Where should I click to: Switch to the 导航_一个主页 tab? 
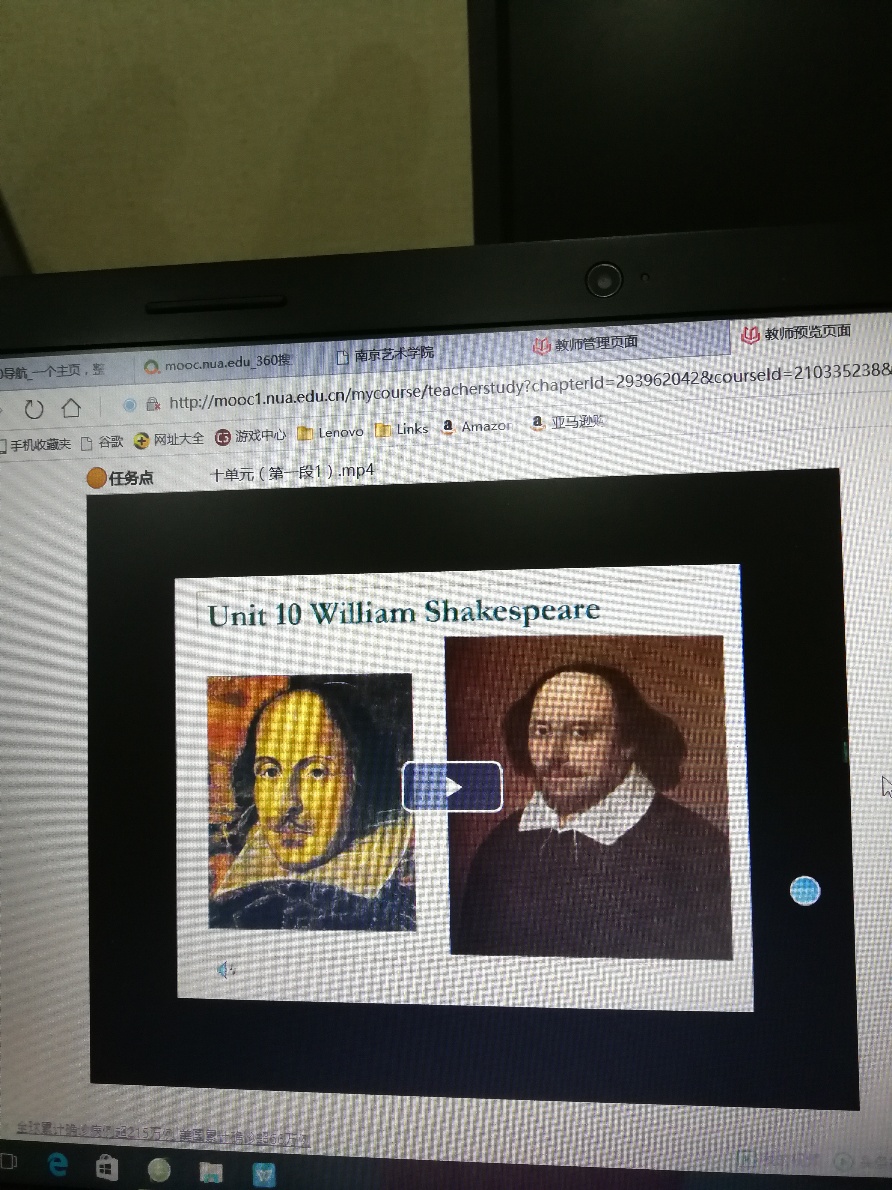[x=52, y=371]
